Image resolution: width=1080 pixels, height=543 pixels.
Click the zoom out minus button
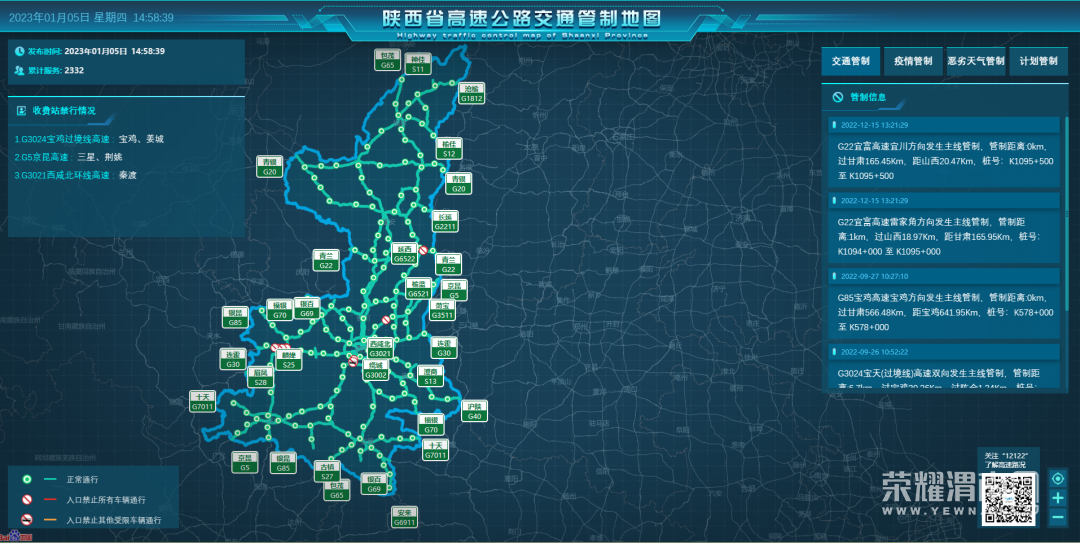click(x=1058, y=517)
